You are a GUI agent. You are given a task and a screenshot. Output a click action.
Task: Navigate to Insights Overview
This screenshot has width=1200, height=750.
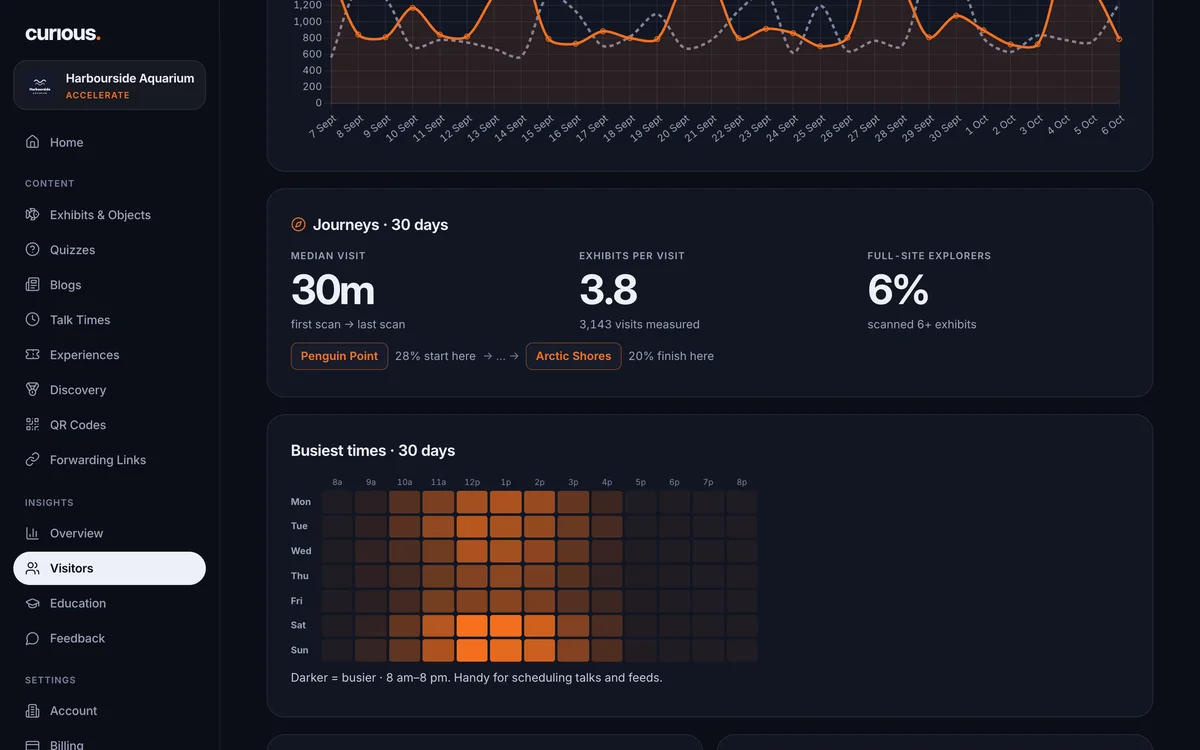110,533
